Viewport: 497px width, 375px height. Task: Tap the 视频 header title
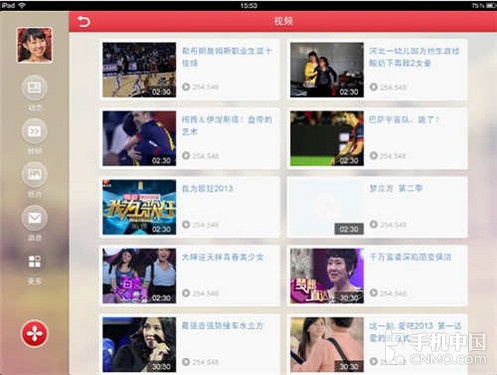[283, 21]
